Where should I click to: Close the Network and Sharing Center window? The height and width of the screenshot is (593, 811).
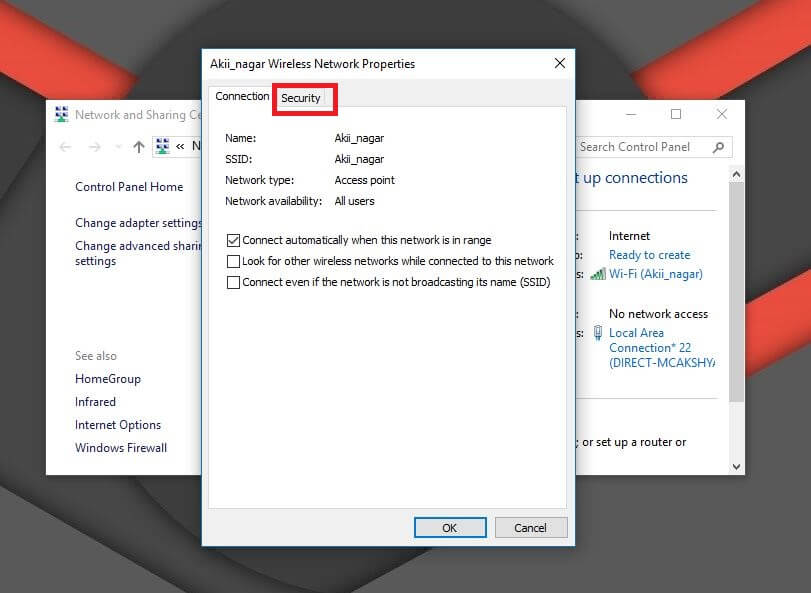(722, 114)
